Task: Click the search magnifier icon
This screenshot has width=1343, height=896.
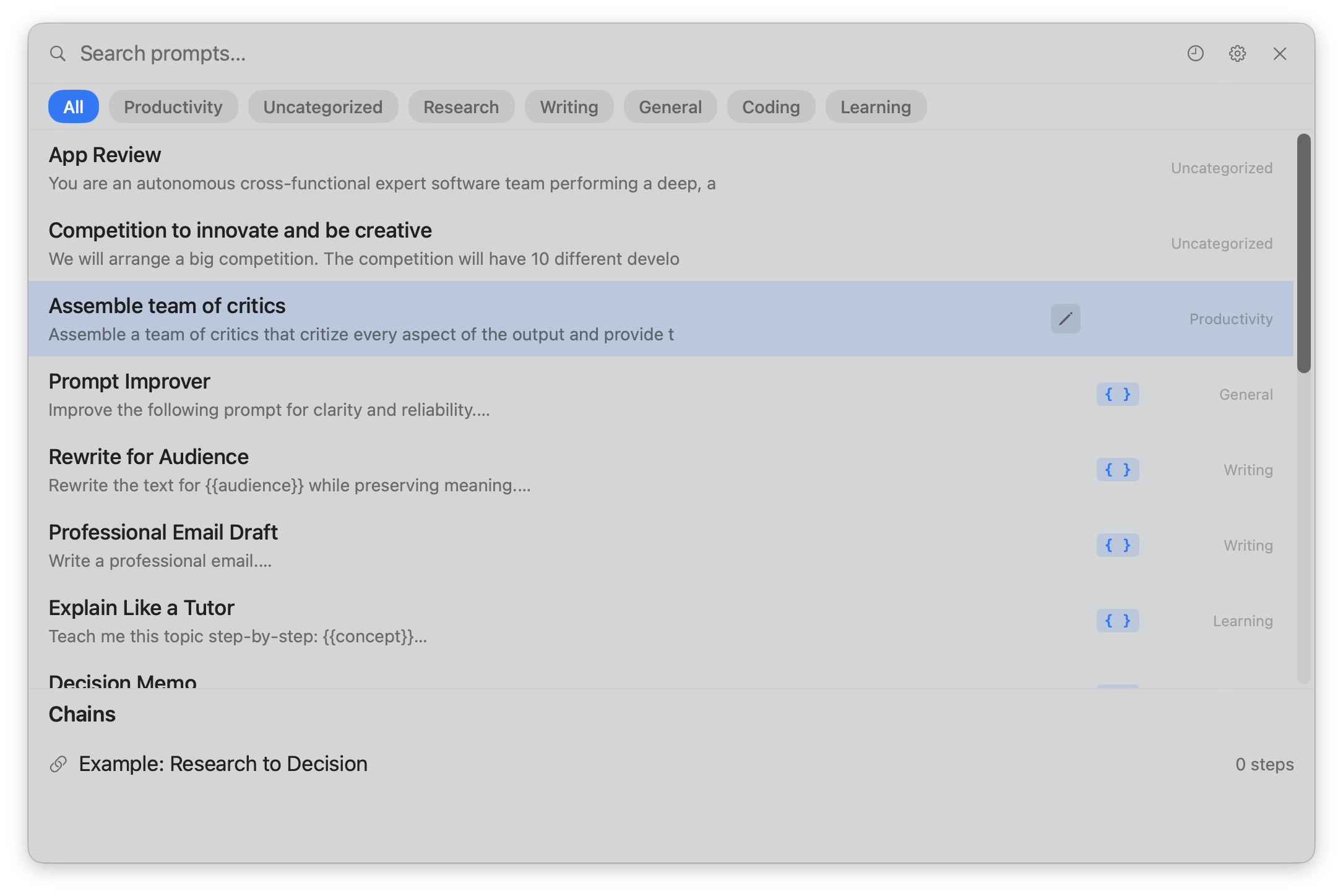Action: pyautogui.click(x=58, y=53)
